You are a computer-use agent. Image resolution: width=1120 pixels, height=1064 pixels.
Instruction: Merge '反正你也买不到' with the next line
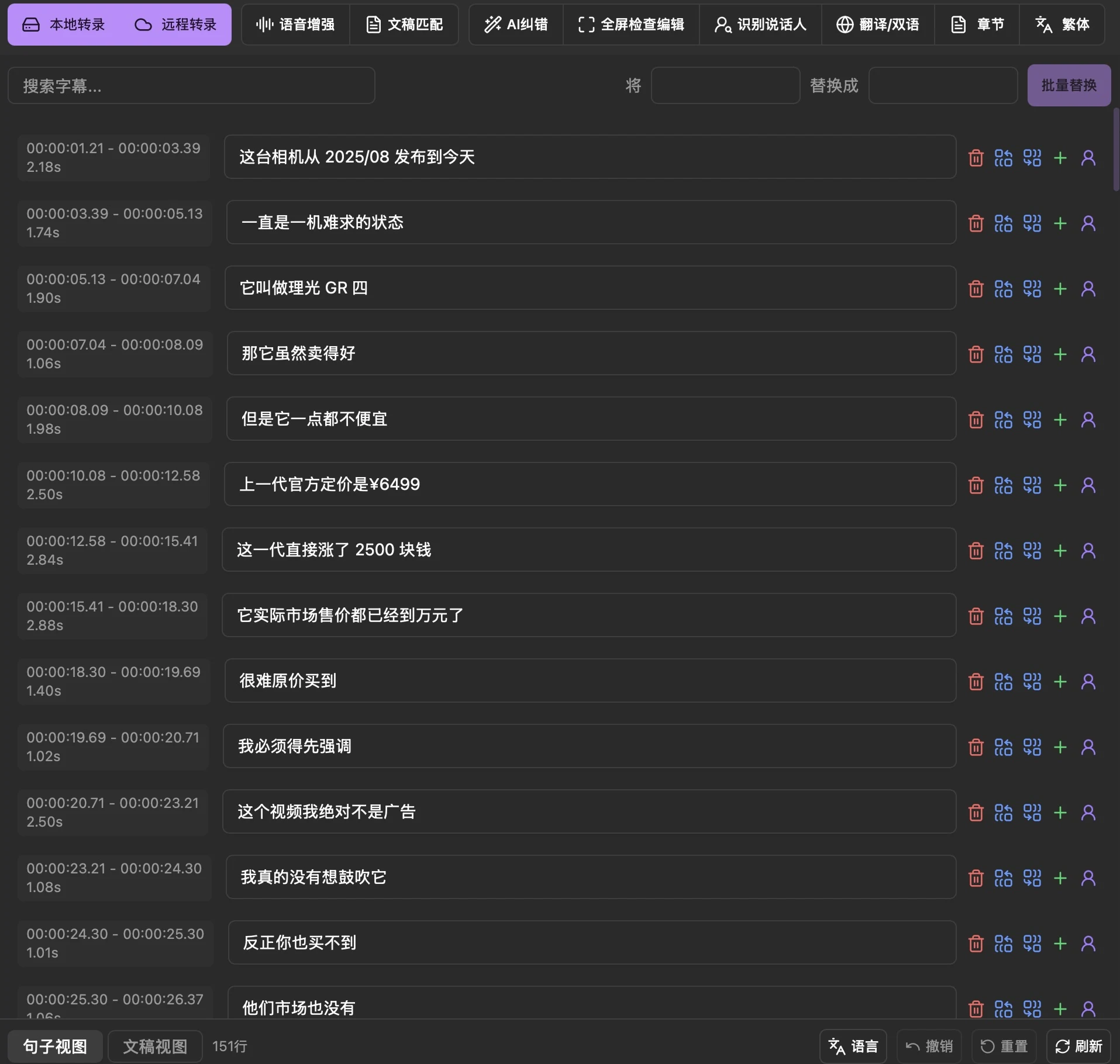coord(1032,944)
